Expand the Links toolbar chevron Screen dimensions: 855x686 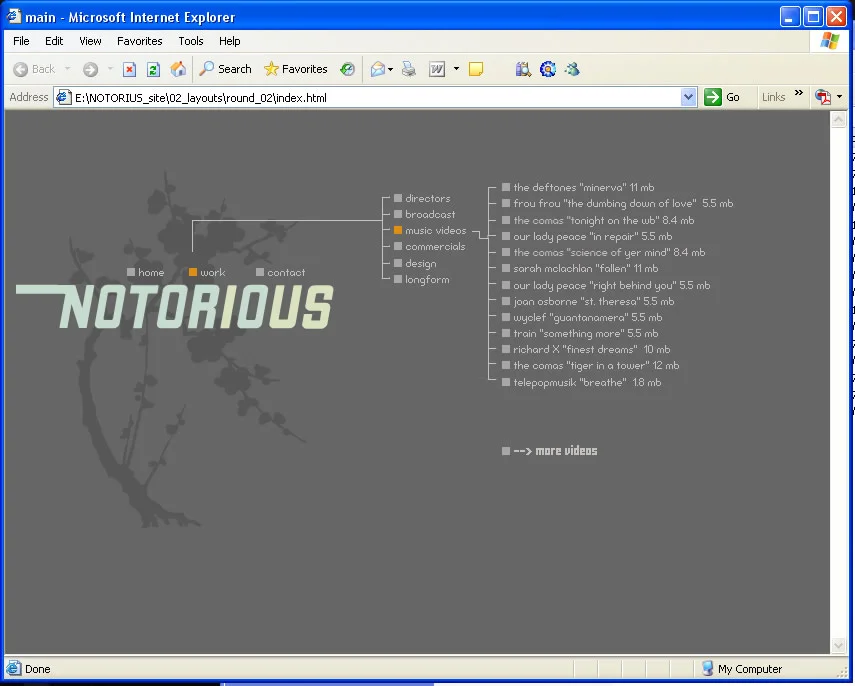(799, 93)
